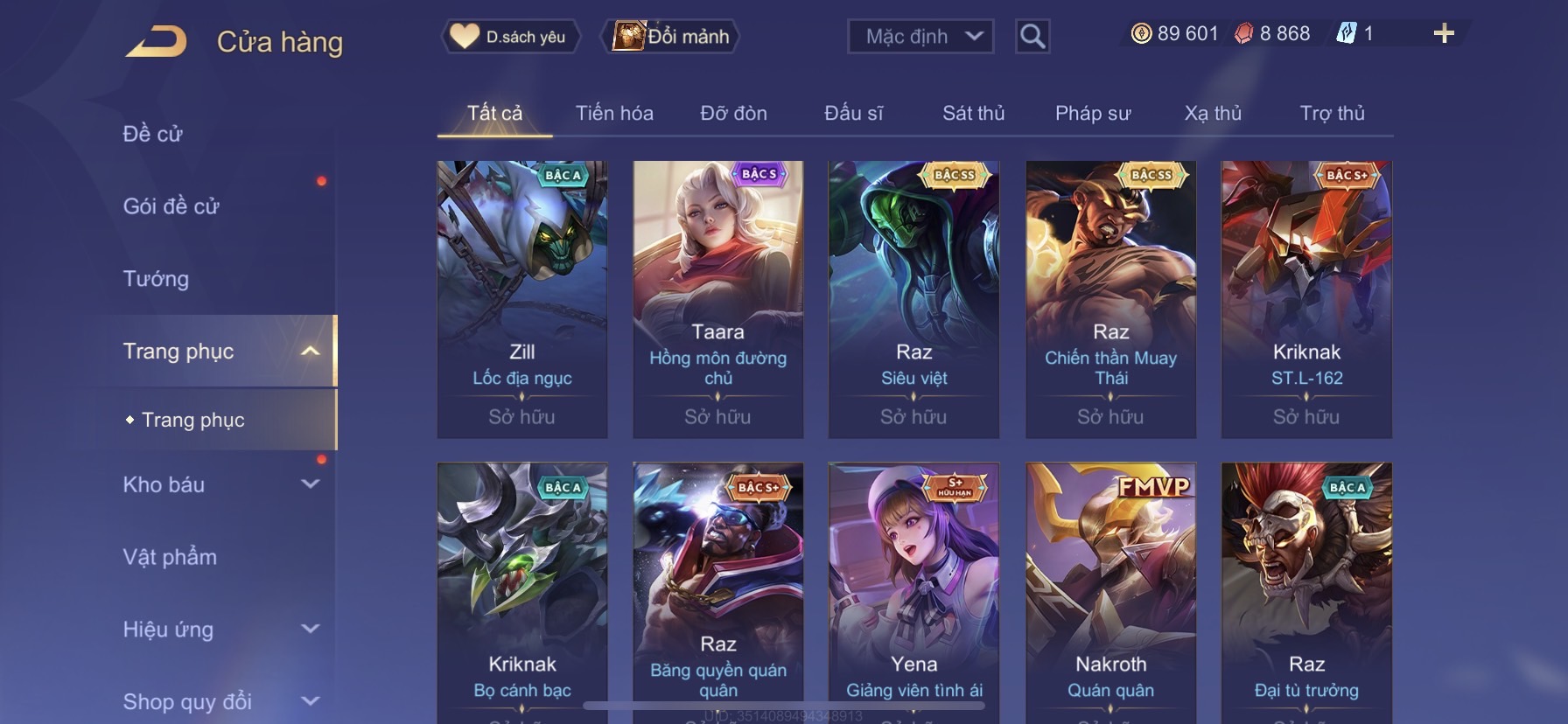This screenshot has width=1568, height=724.
Task: Open the search magnifier icon
Action: (1032, 36)
